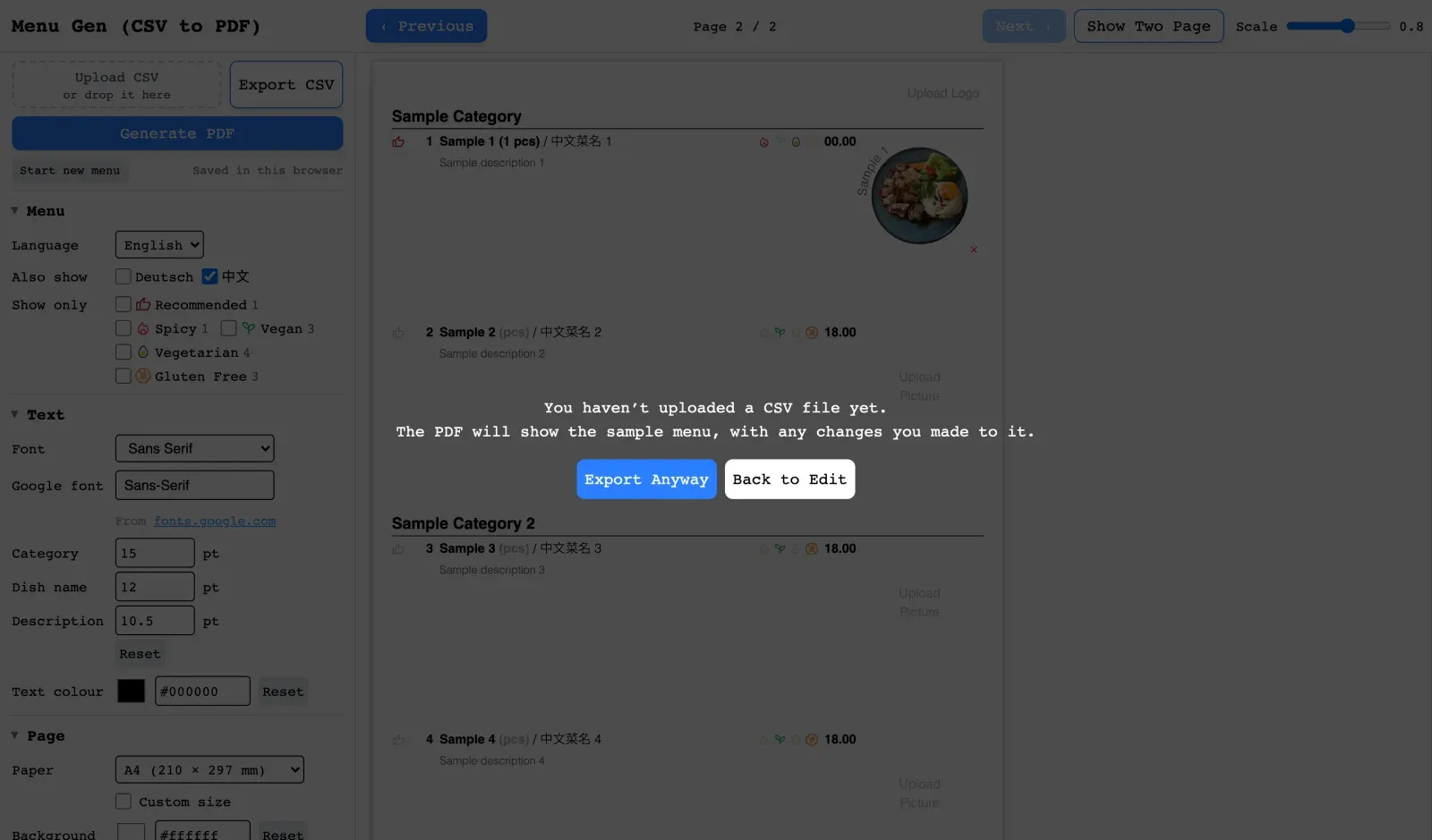Click the Sample 1 dish photo

[919, 196]
